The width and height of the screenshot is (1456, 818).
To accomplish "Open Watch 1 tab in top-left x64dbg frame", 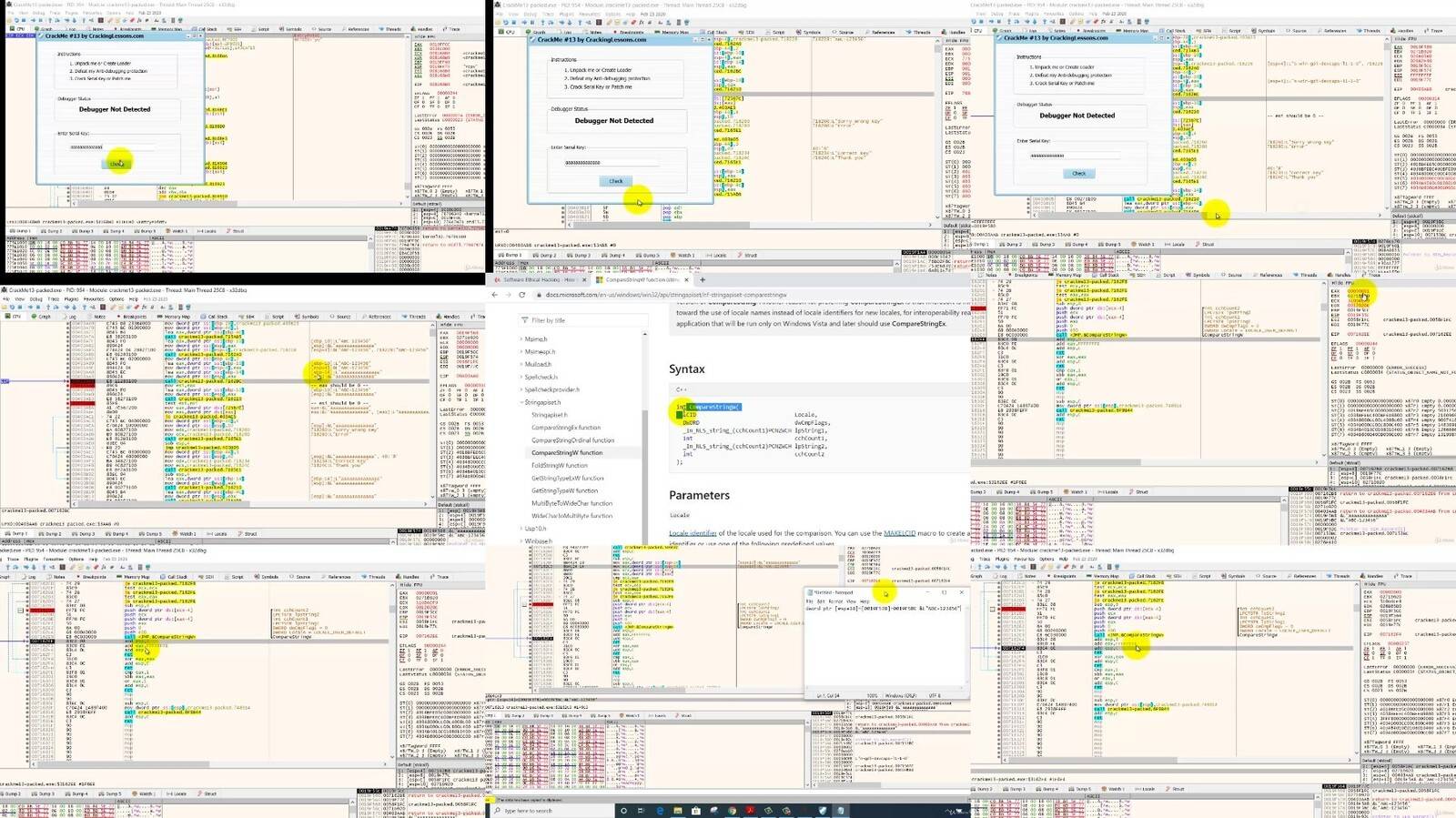I will point(176,231).
